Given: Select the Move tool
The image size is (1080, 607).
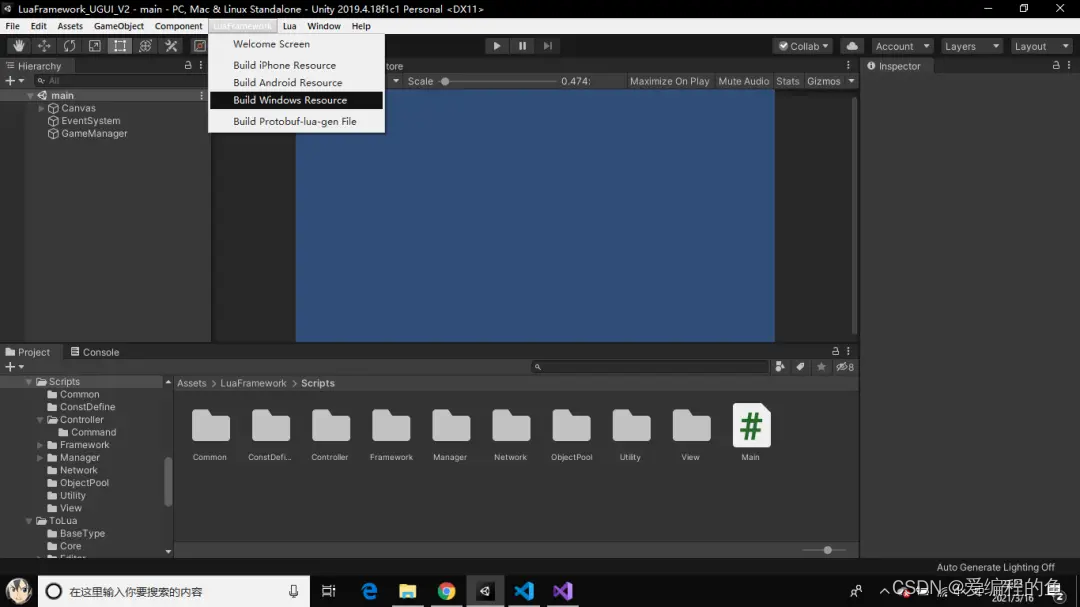Looking at the screenshot, I should (43, 45).
